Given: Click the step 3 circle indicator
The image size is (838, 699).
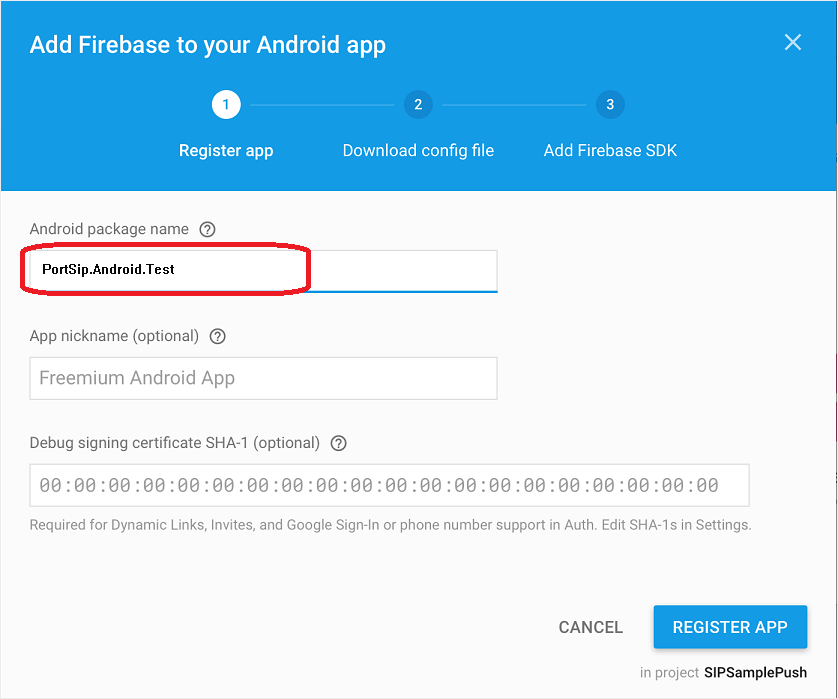Looking at the screenshot, I should pos(610,104).
